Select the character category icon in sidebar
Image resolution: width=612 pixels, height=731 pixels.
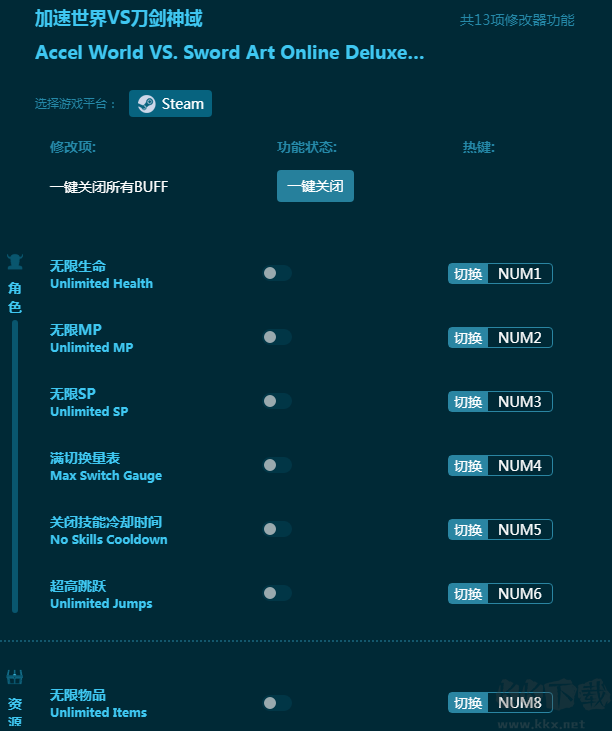point(15,263)
